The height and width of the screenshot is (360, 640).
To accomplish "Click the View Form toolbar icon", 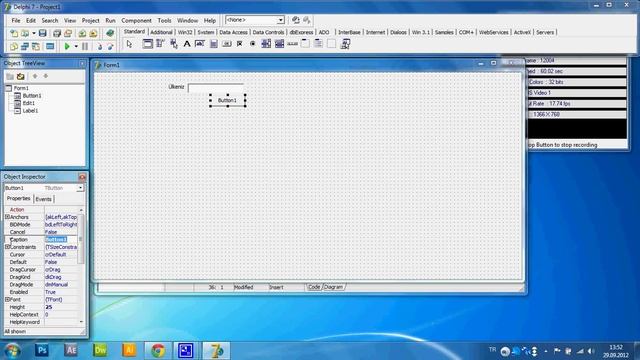I will point(25,47).
